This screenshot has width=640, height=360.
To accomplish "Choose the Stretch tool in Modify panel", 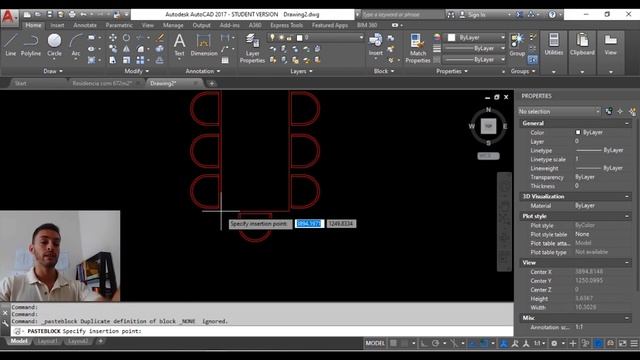I will pos(113,60).
